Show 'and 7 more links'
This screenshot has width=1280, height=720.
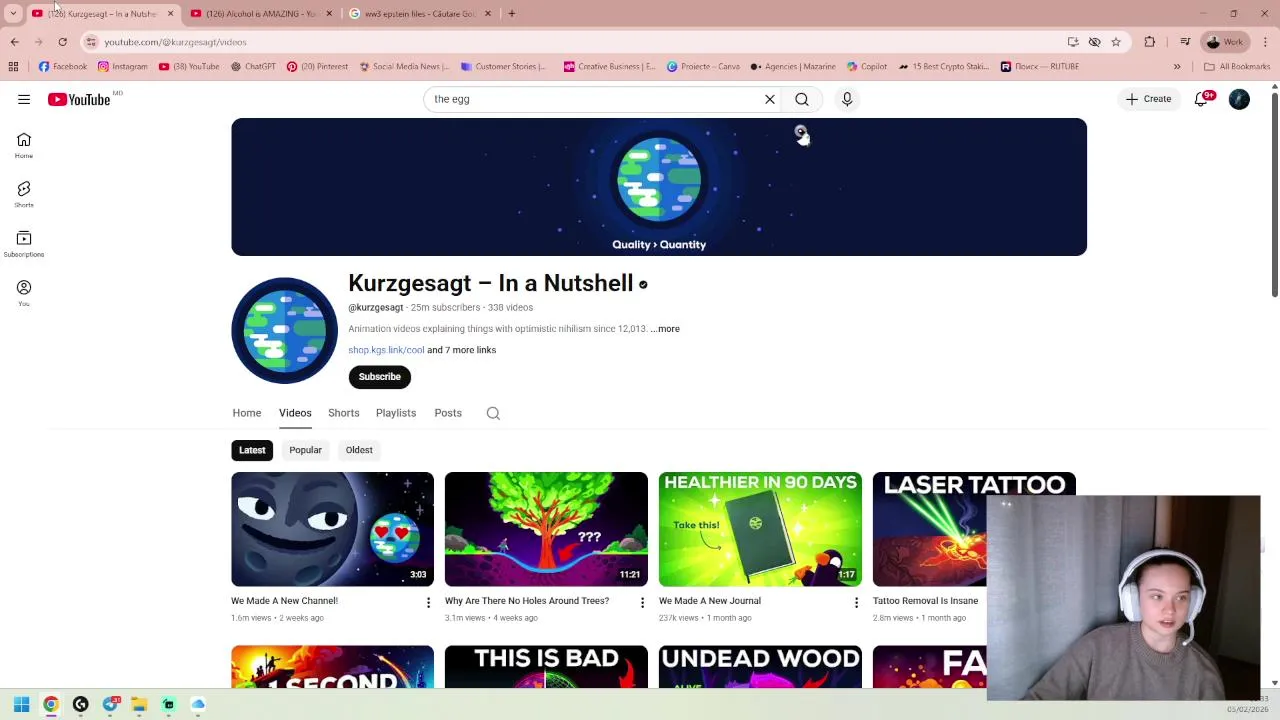point(462,350)
